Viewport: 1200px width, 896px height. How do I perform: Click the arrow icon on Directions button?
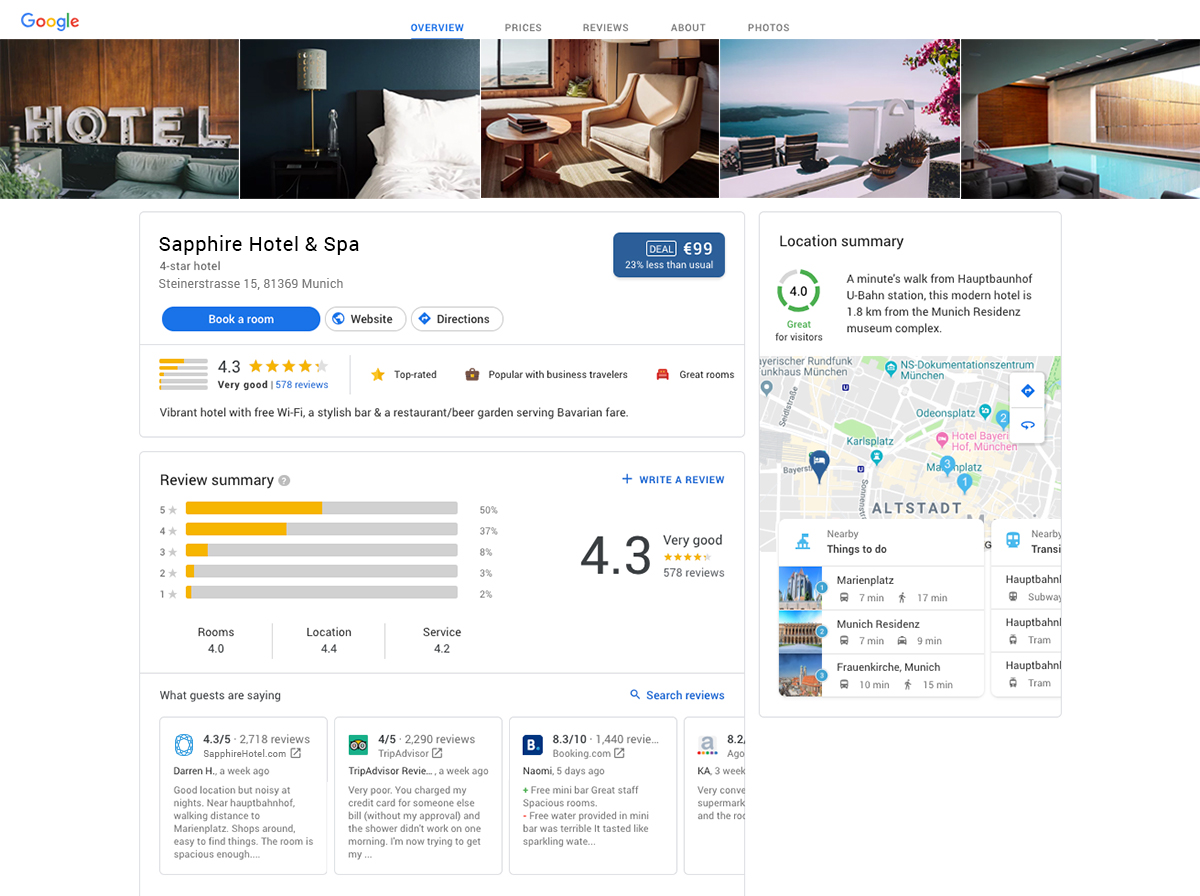424,319
